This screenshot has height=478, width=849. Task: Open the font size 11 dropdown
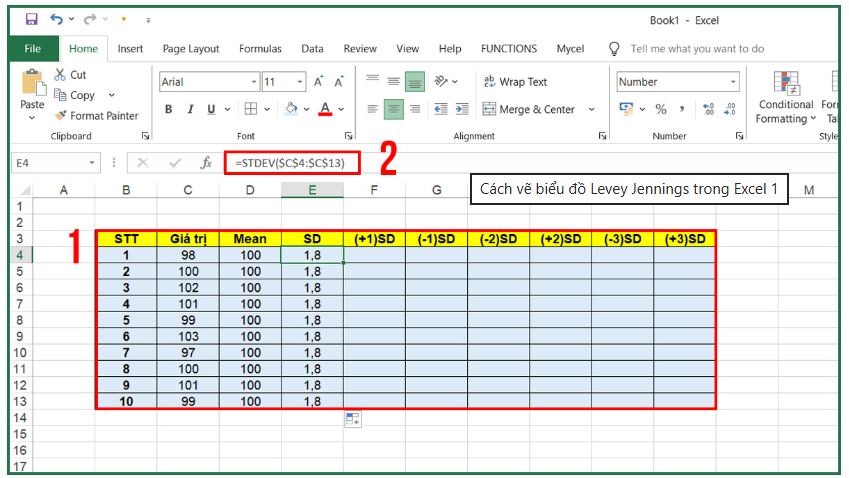[x=299, y=82]
